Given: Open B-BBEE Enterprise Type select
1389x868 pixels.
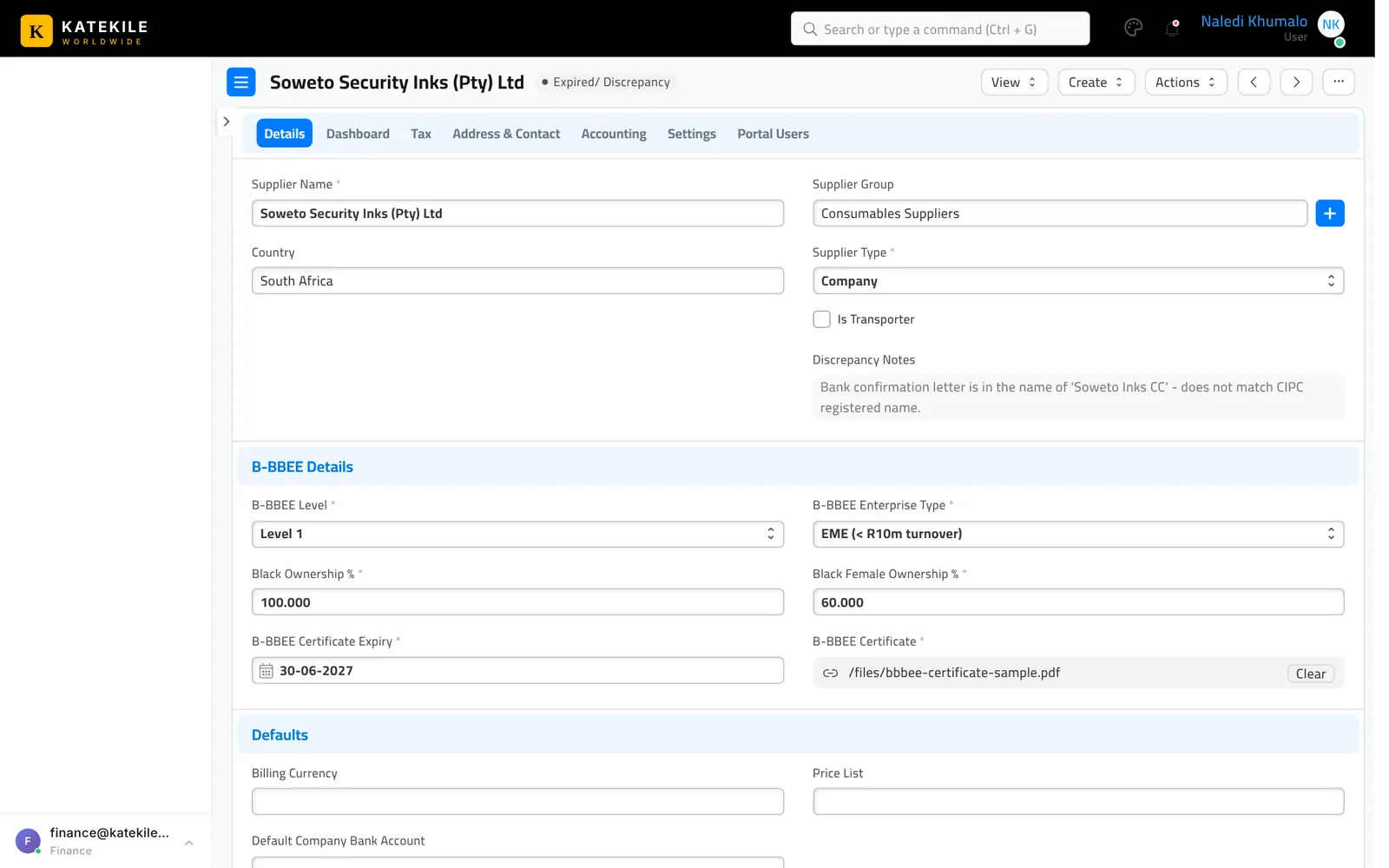Looking at the screenshot, I should point(1078,534).
